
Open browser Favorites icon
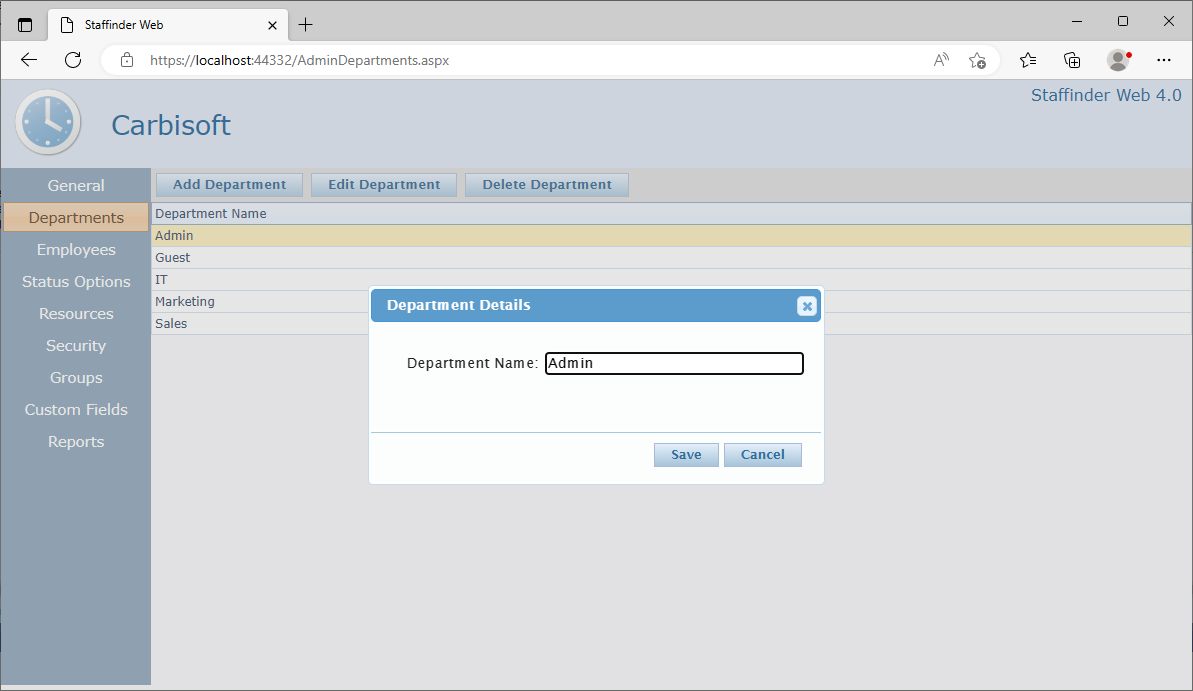pos(1028,60)
